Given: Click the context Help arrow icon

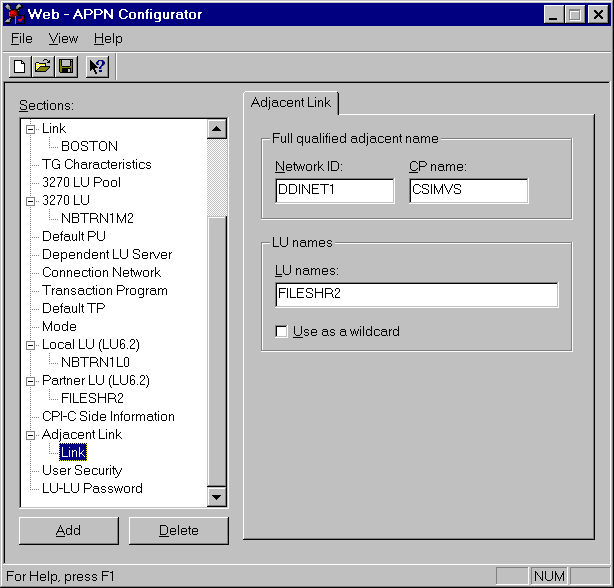Looking at the screenshot, I should click(x=97, y=67).
